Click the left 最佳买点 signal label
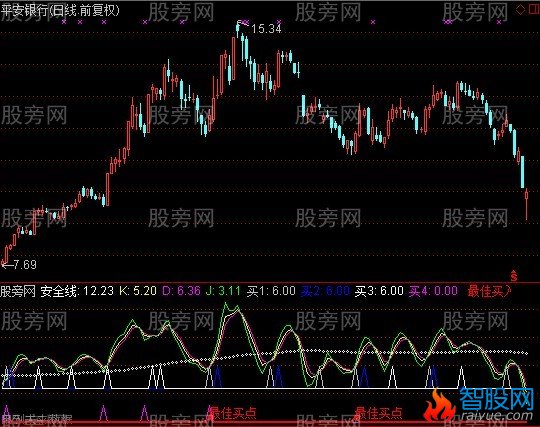 pyautogui.click(x=233, y=413)
